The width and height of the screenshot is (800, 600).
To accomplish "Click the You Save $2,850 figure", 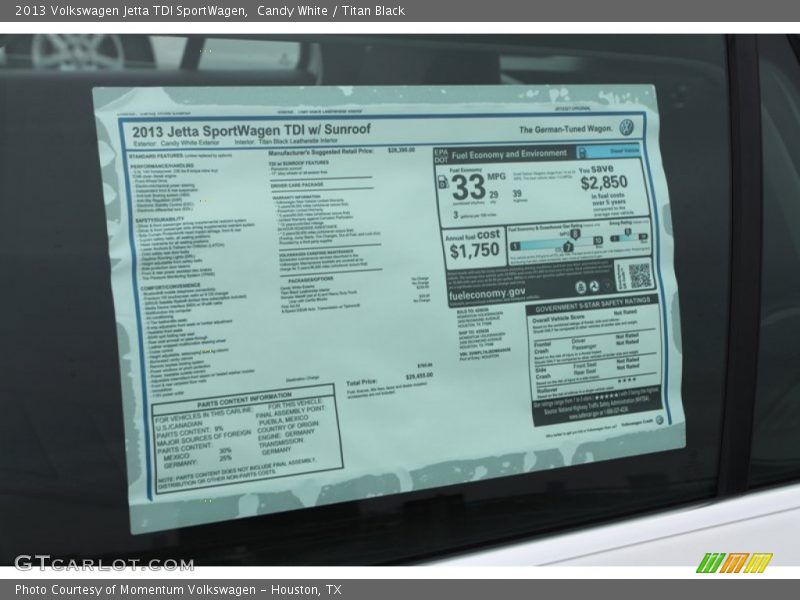I will click(603, 180).
